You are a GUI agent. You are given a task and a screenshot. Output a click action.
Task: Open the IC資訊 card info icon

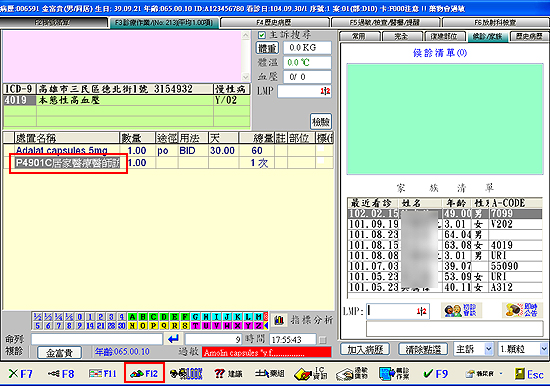click(311, 374)
